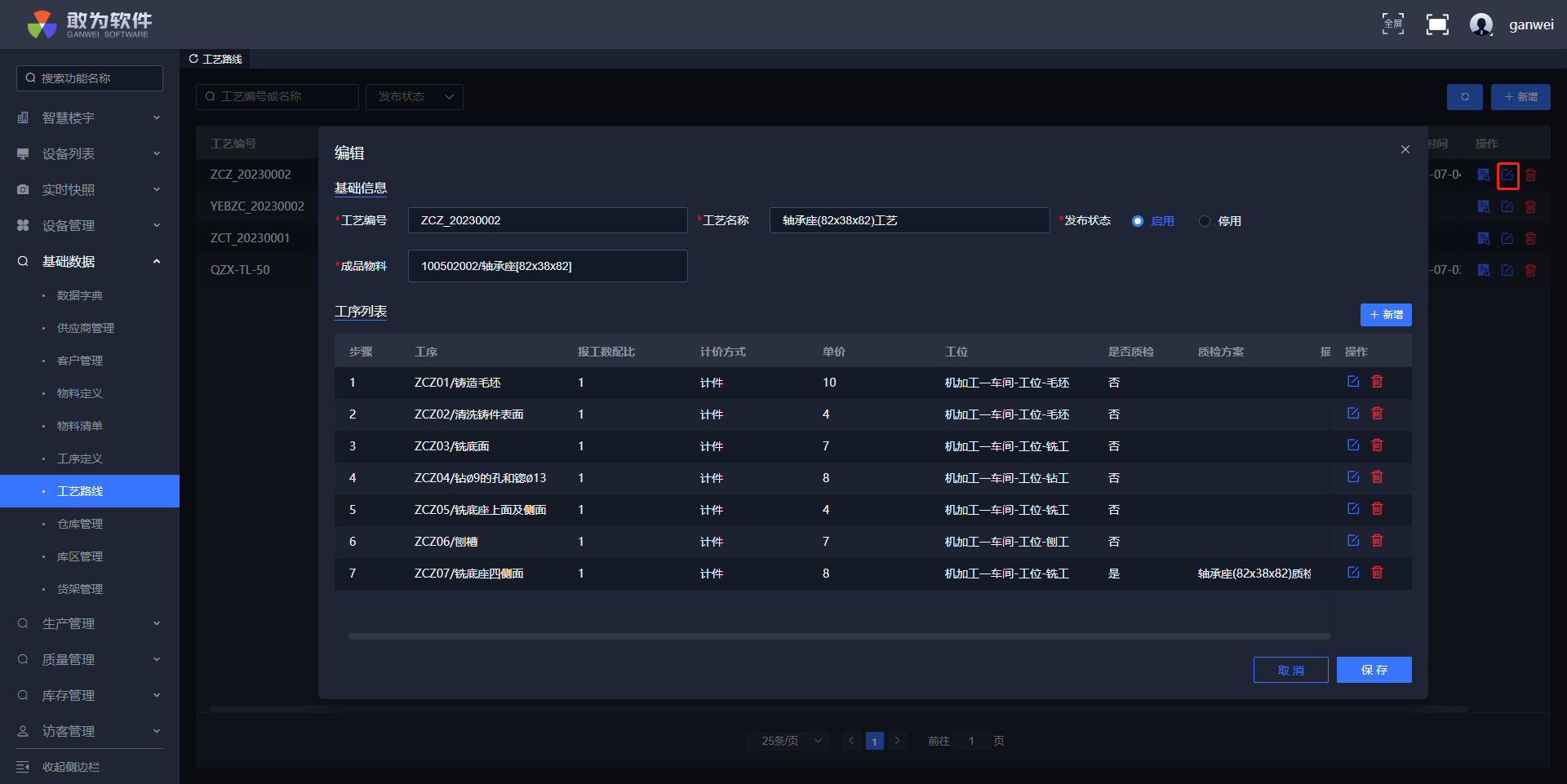
Task: Click edit icon for ZCZ04 drilling step
Action: 1352,477
